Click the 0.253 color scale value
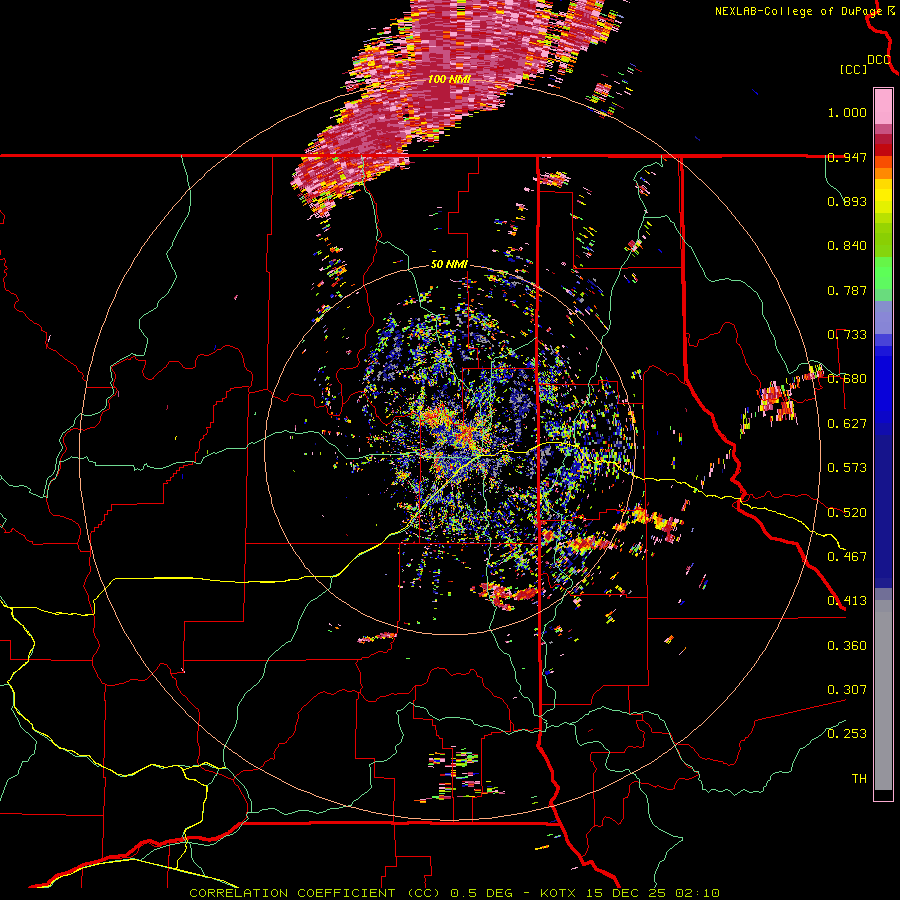Screen dimensions: 900x900 coord(847,734)
